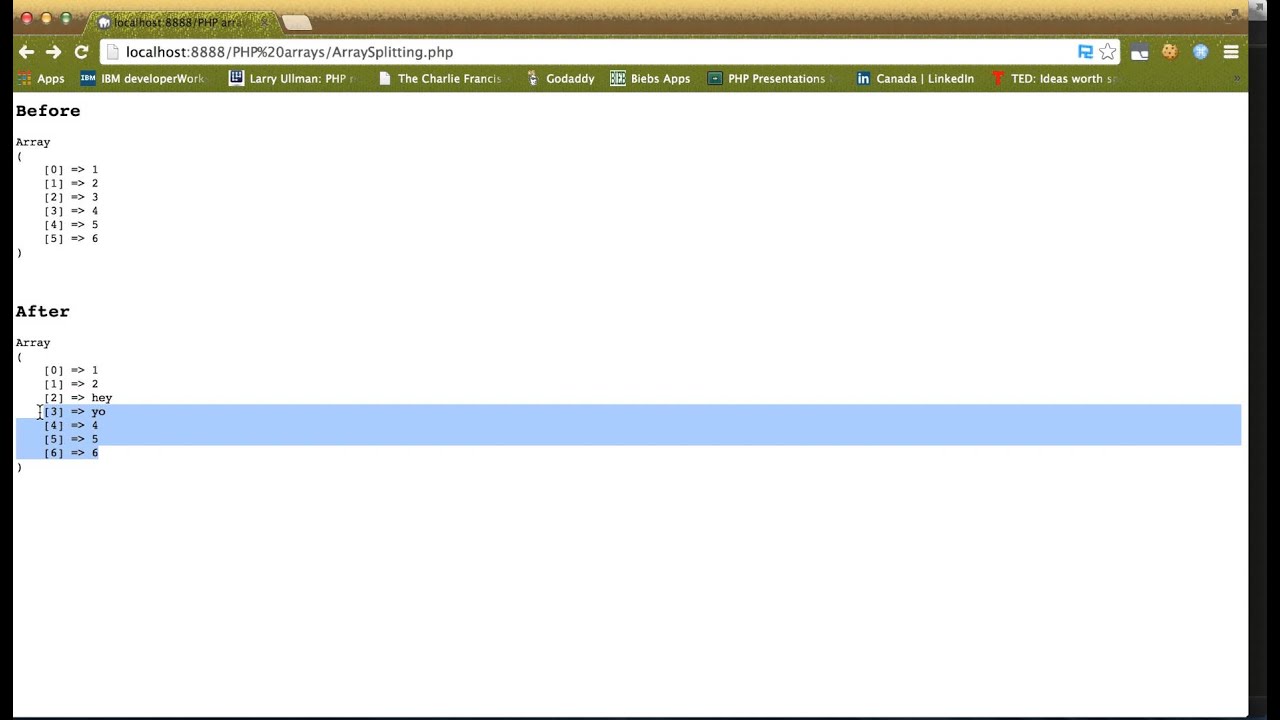Click "[2] => 3" in Before array
The width and height of the screenshot is (1280, 720).
point(71,197)
